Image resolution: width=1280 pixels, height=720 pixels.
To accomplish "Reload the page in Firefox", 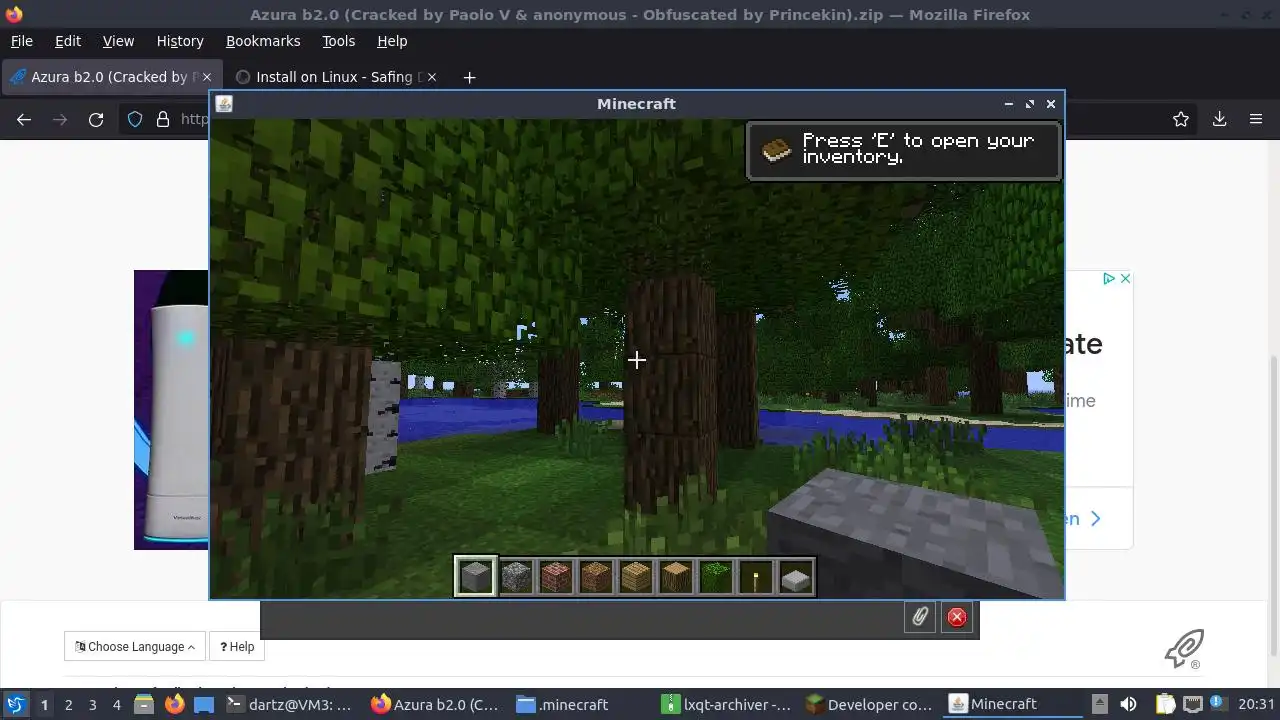I will pos(96,119).
